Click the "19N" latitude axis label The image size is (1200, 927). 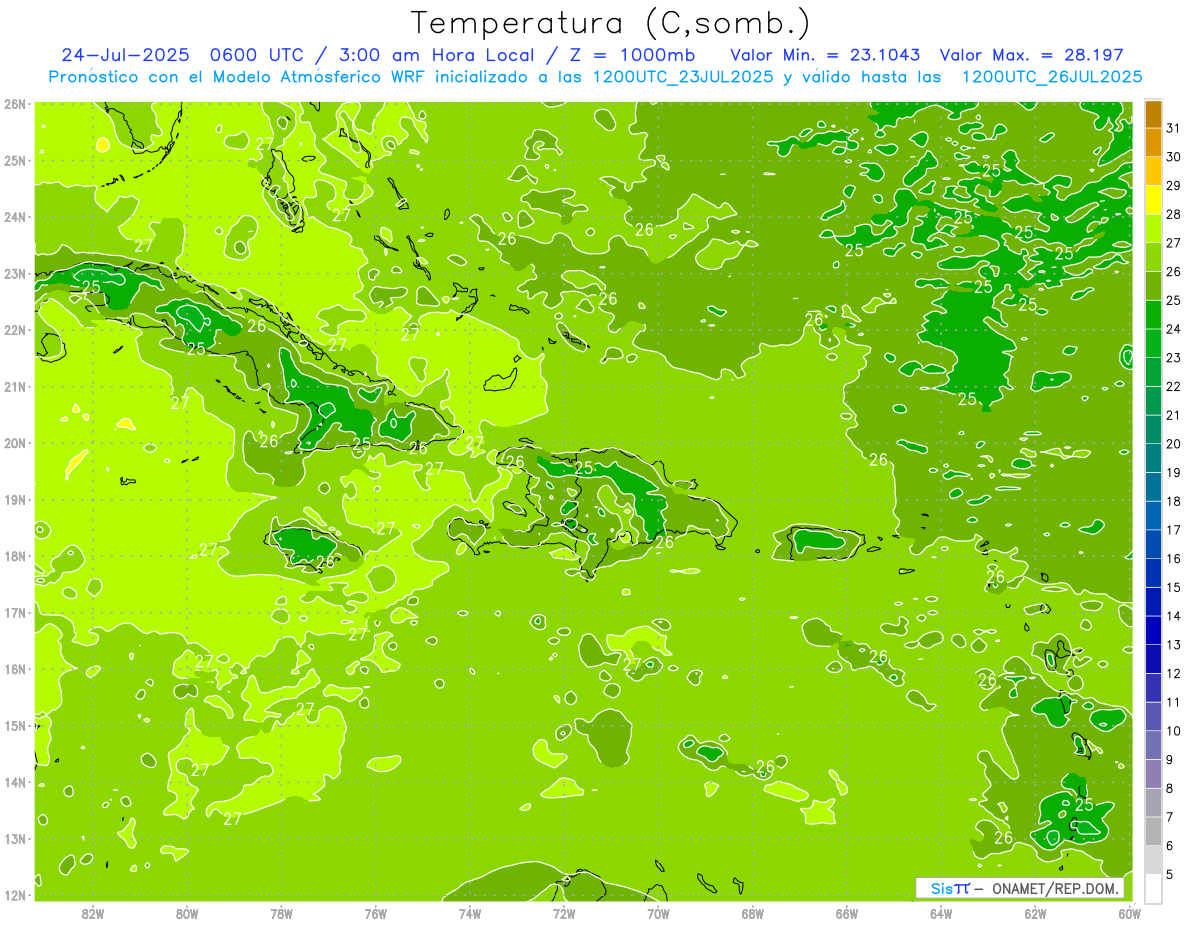pyautogui.click(x=15, y=500)
